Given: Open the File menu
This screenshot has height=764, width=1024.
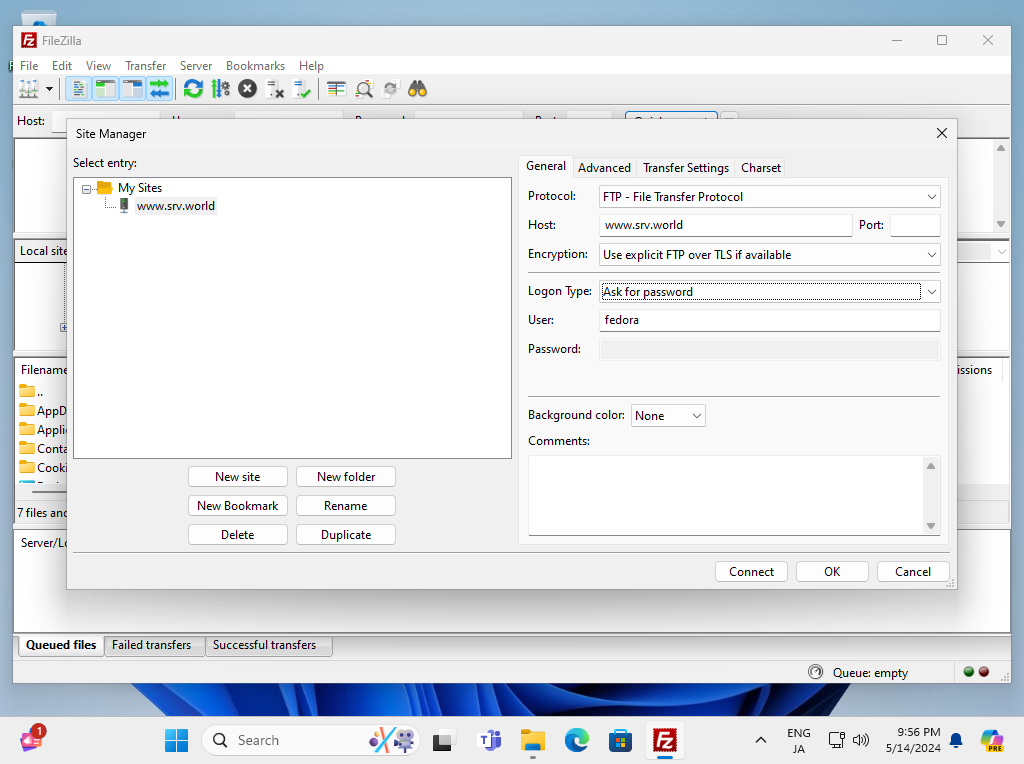Looking at the screenshot, I should pyautogui.click(x=29, y=66).
